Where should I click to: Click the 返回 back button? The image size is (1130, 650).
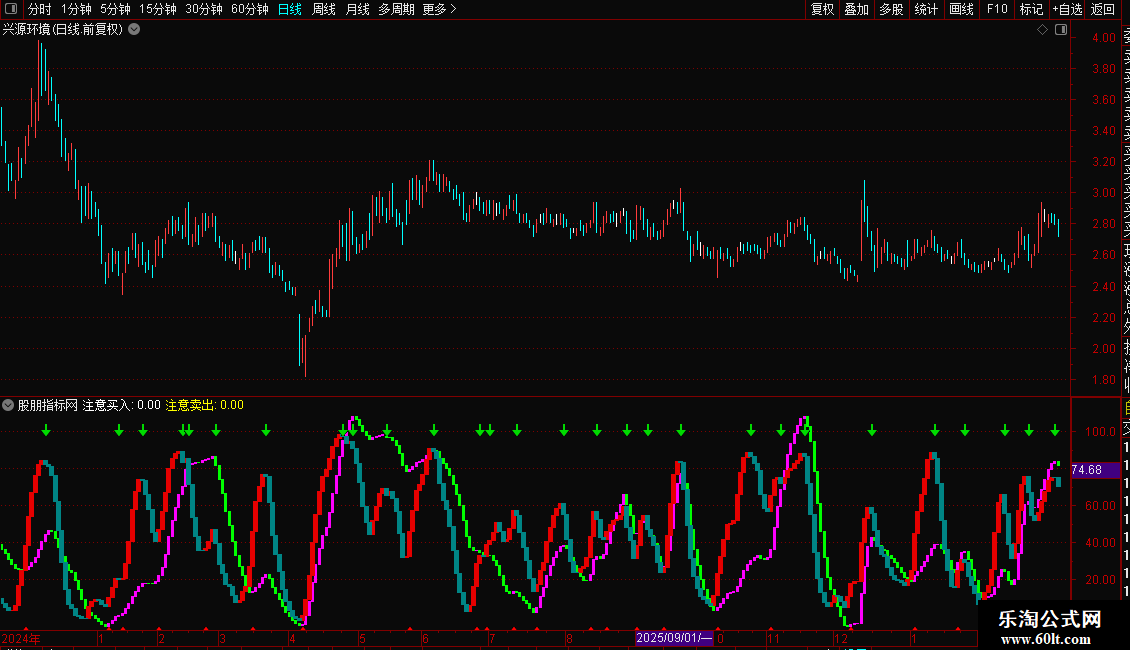(1103, 9)
